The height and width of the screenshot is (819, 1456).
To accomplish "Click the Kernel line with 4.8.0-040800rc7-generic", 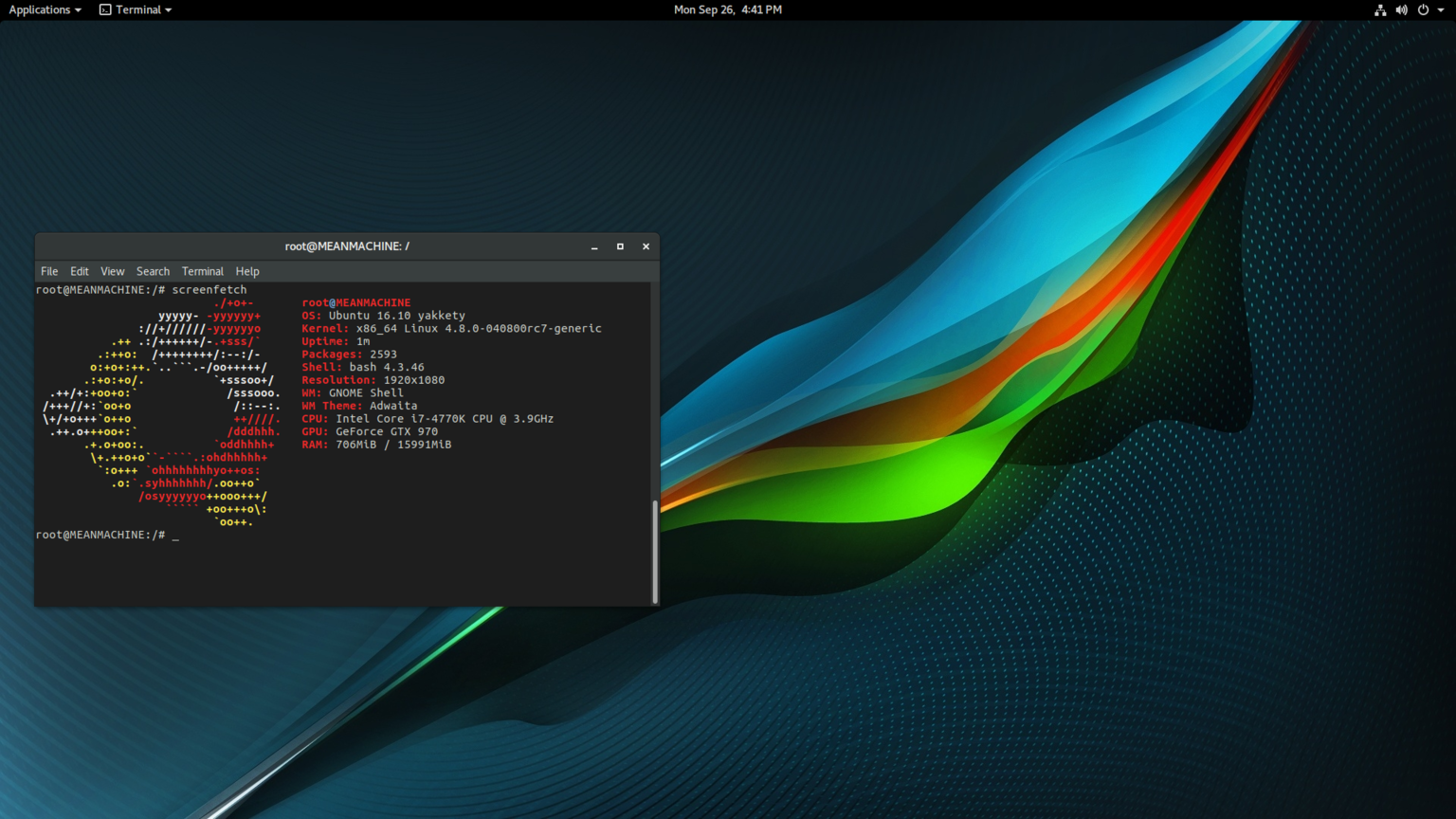I will coord(451,329).
